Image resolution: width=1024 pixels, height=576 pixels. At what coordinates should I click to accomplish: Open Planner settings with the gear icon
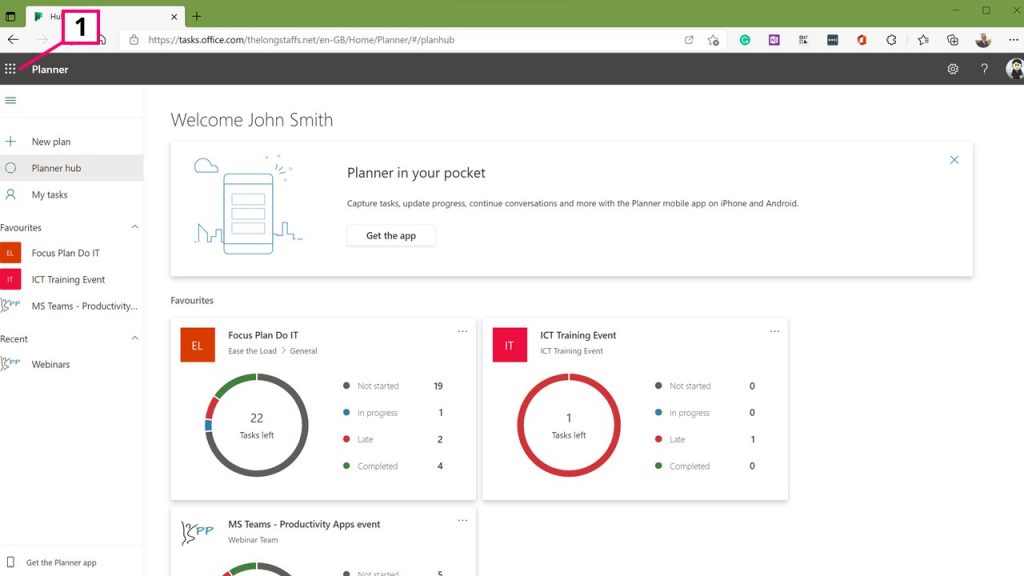pos(954,69)
